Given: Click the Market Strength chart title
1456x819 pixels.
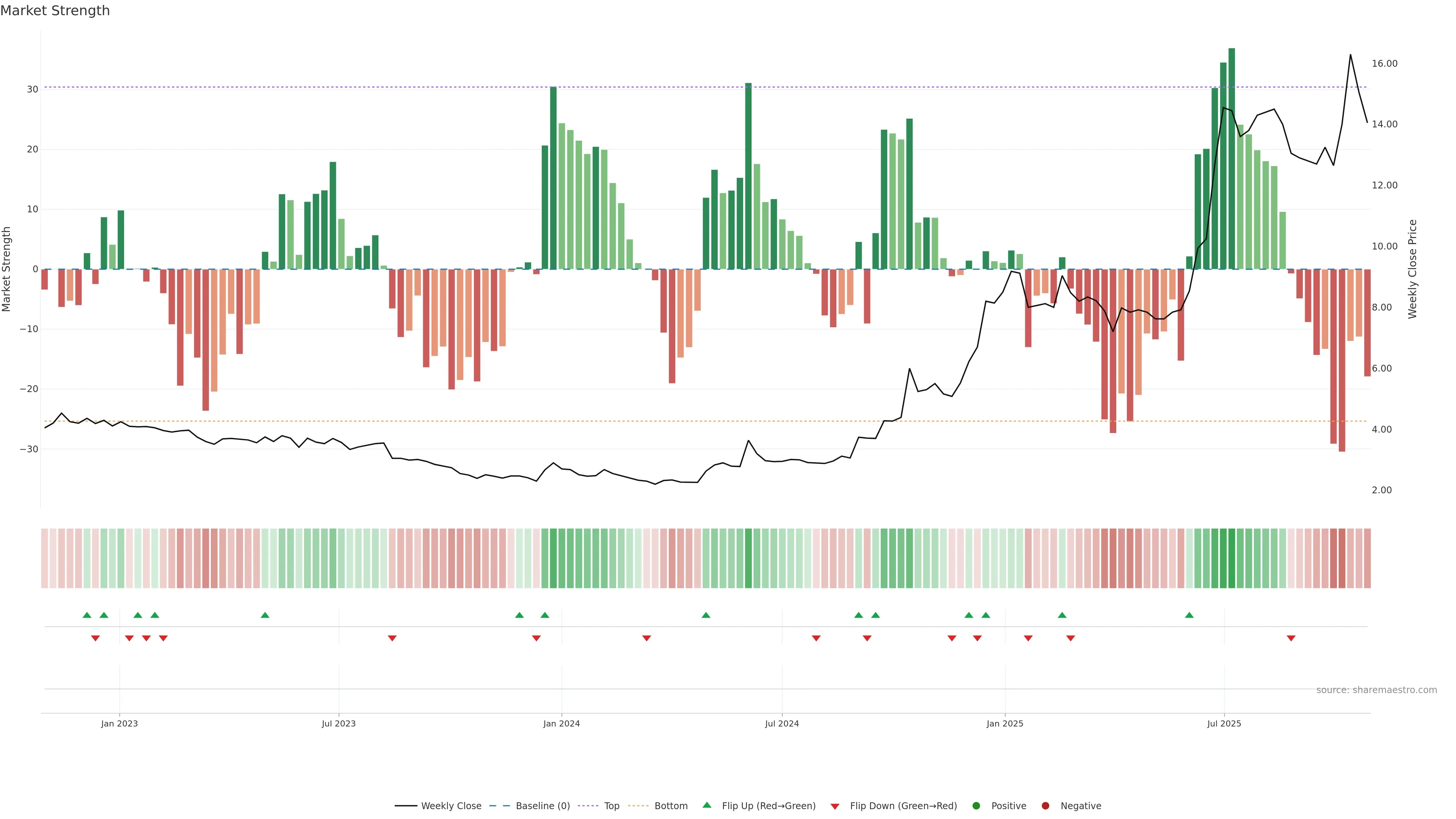Looking at the screenshot, I should coord(55,11).
